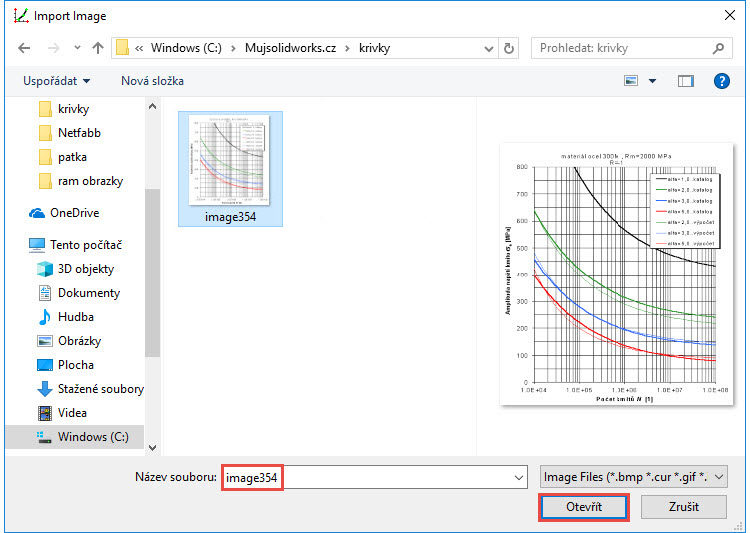Click the Název souboru filename field
The height and width of the screenshot is (533, 750).
(x=375, y=477)
